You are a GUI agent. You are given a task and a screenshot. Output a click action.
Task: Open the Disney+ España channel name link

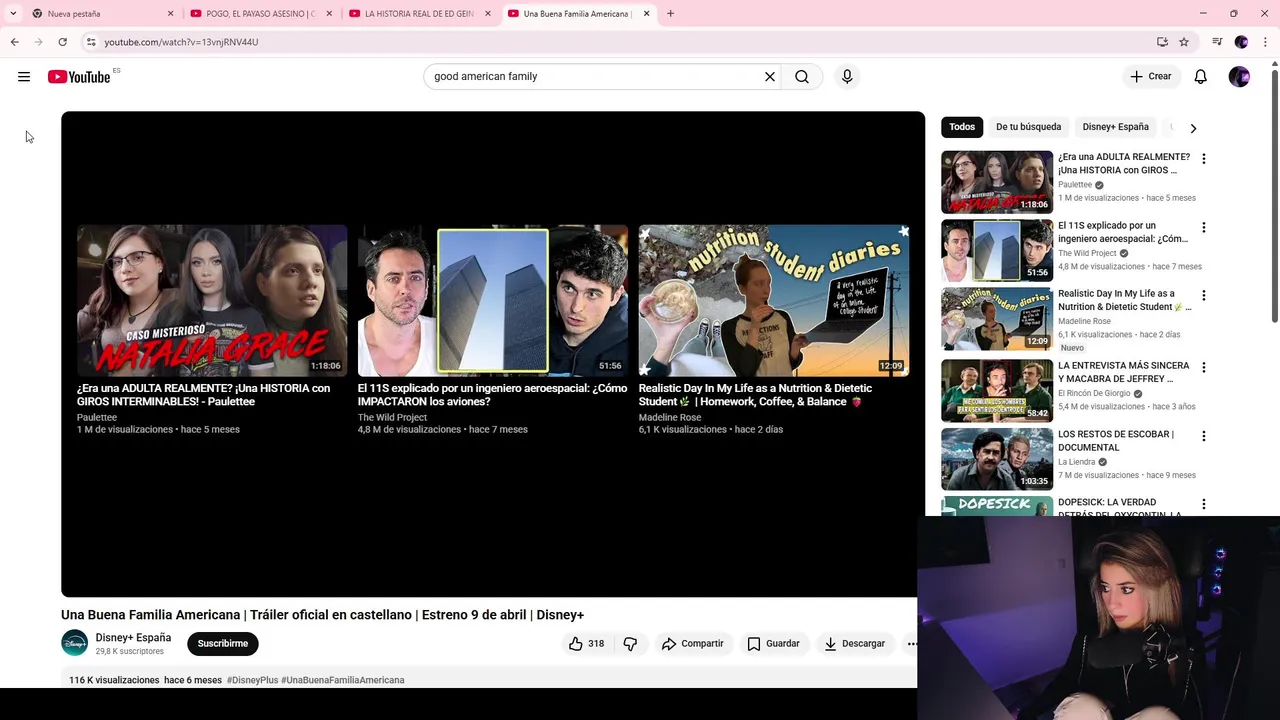pos(133,638)
